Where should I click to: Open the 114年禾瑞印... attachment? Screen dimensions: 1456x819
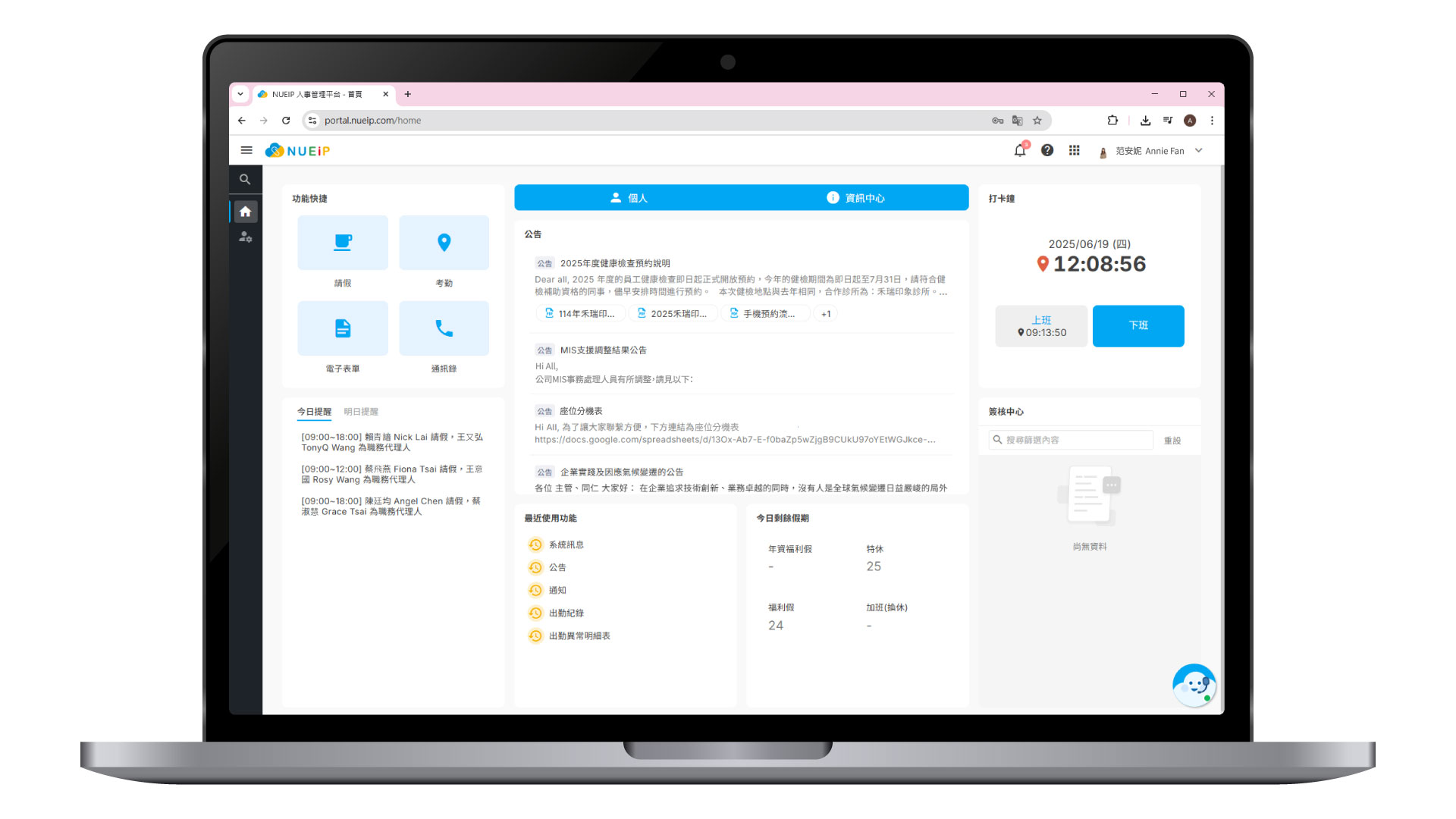pos(581,314)
